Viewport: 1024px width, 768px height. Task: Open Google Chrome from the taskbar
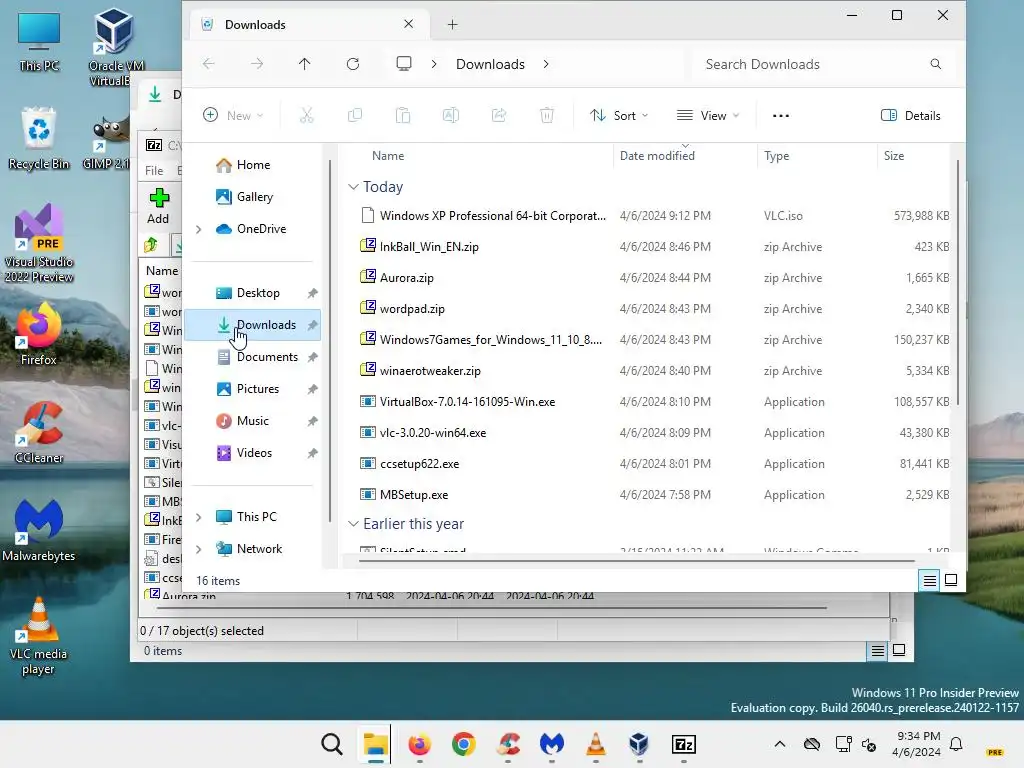pos(464,744)
